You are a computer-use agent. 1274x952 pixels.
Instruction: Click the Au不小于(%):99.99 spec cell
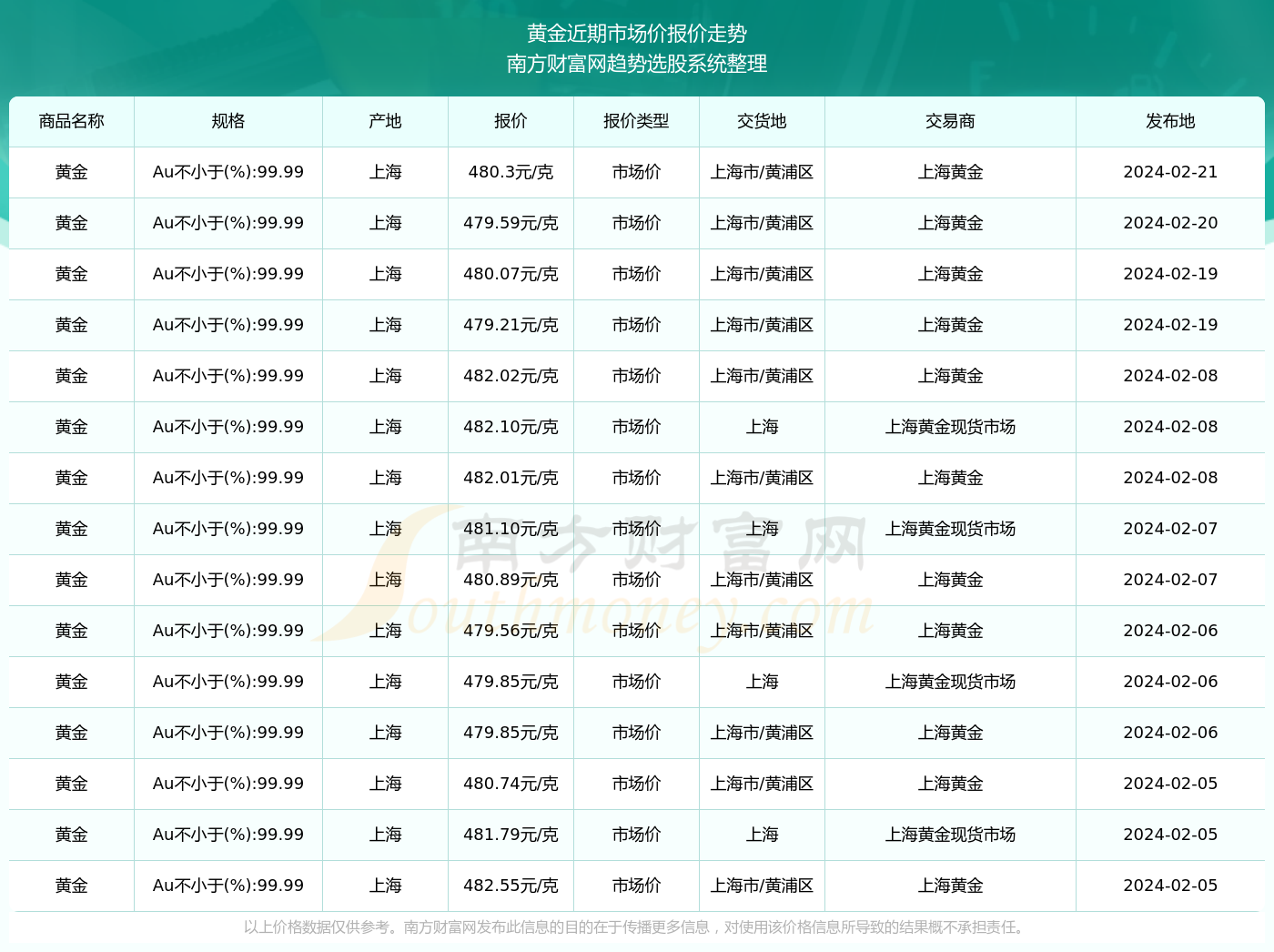[x=227, y=172]
